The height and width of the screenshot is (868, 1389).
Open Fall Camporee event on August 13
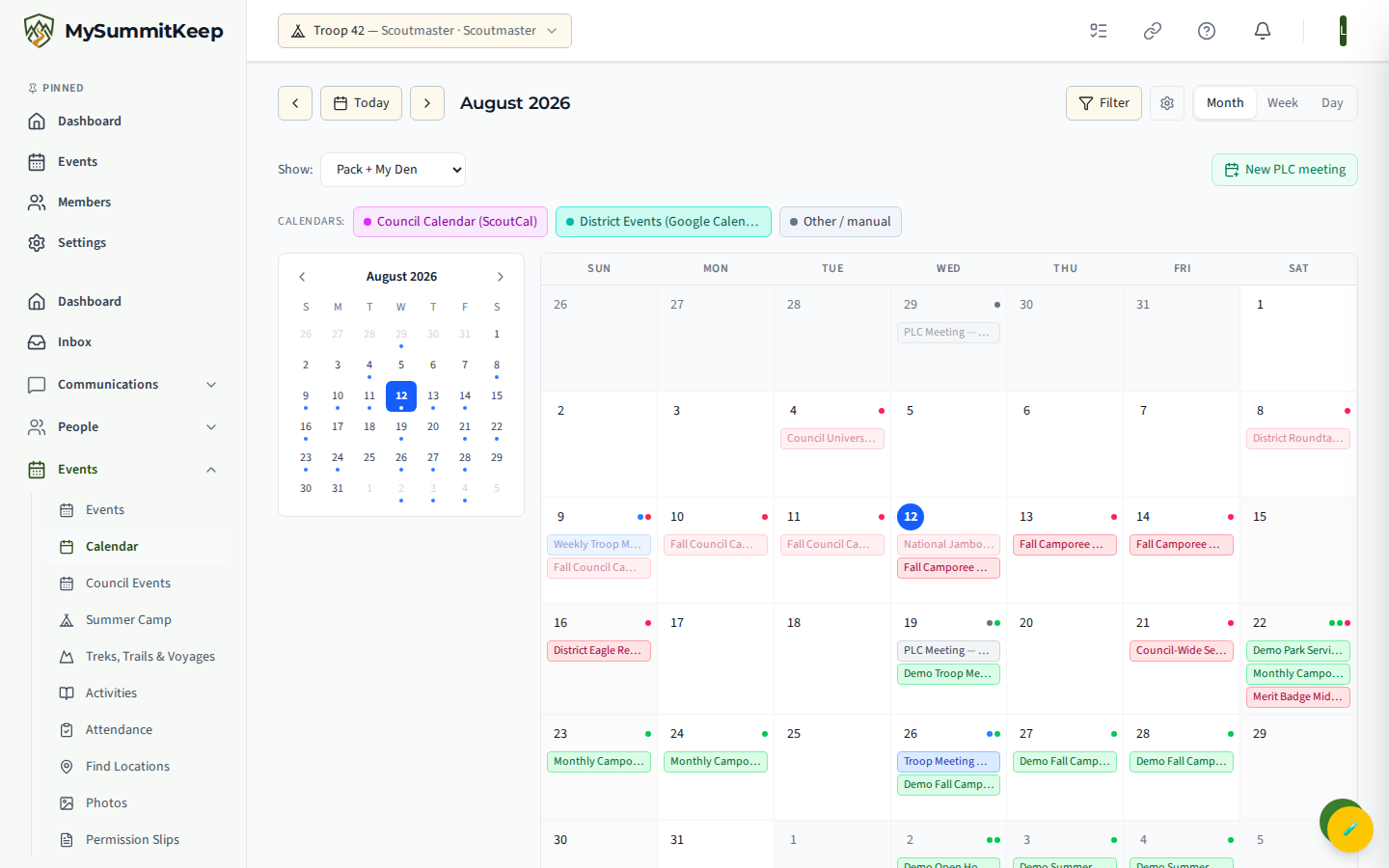(1065, 545)
